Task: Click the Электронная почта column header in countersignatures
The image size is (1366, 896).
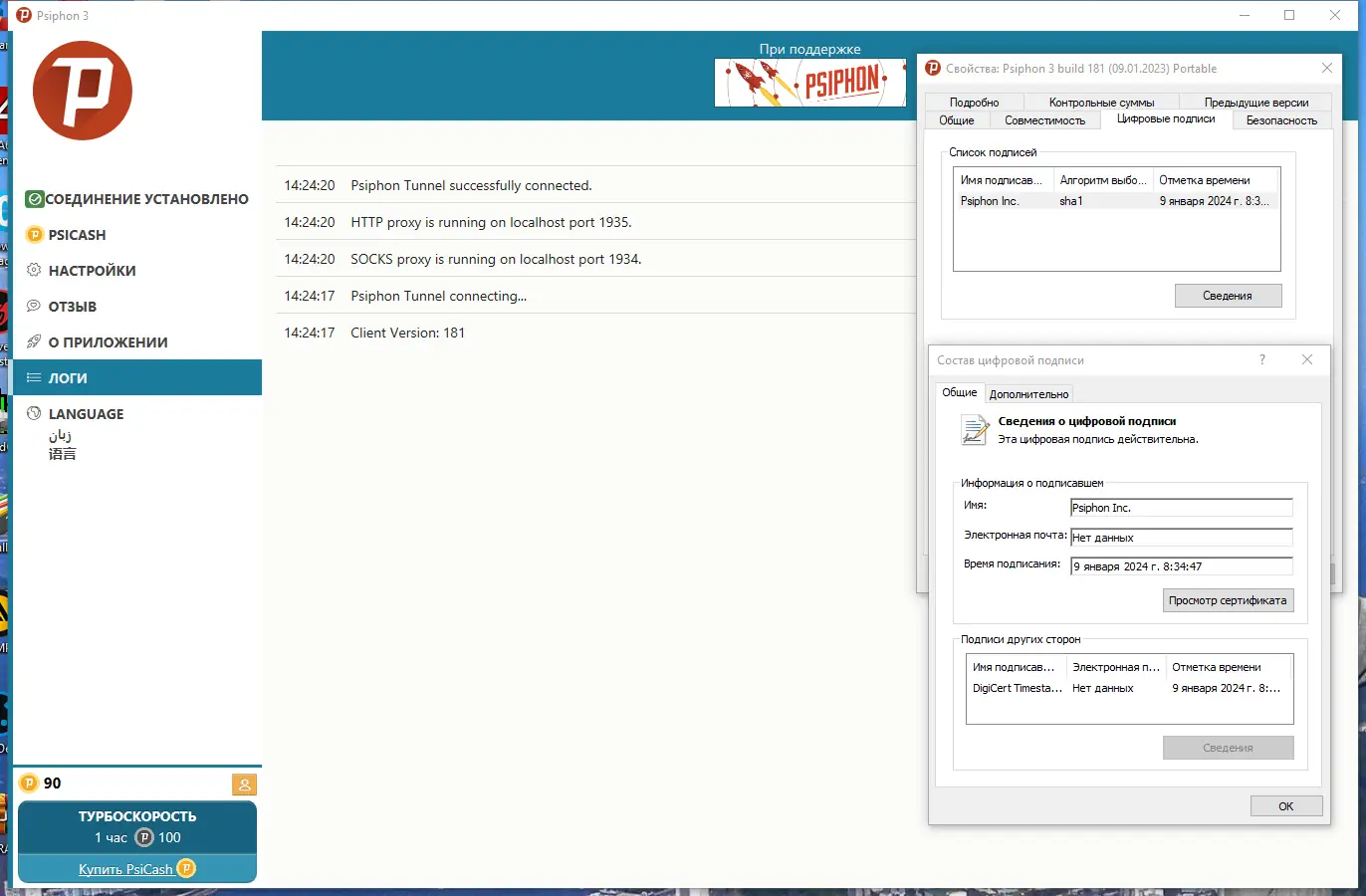Action: [1116, 667]
